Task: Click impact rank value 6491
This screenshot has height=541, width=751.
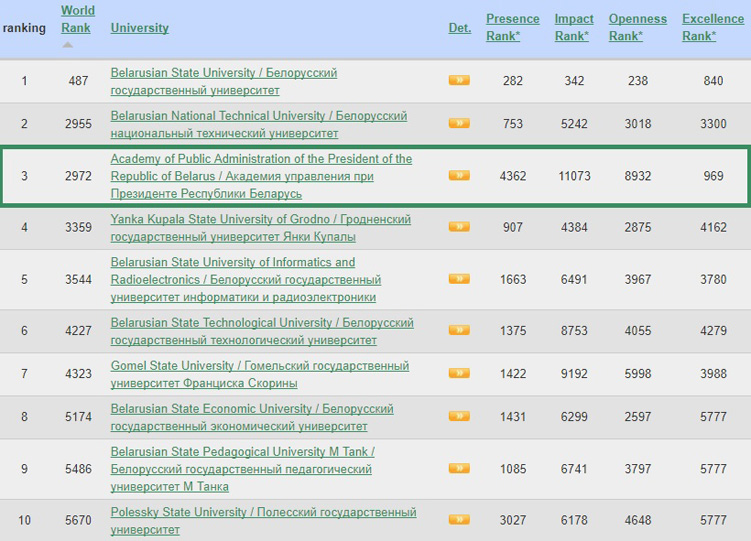Action: point(574,279)
